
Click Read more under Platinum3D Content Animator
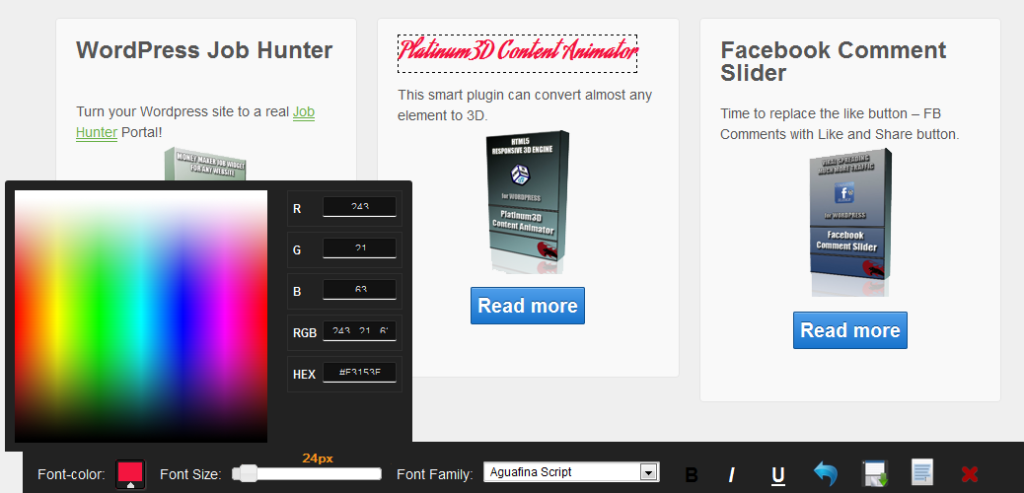[528, 306]
